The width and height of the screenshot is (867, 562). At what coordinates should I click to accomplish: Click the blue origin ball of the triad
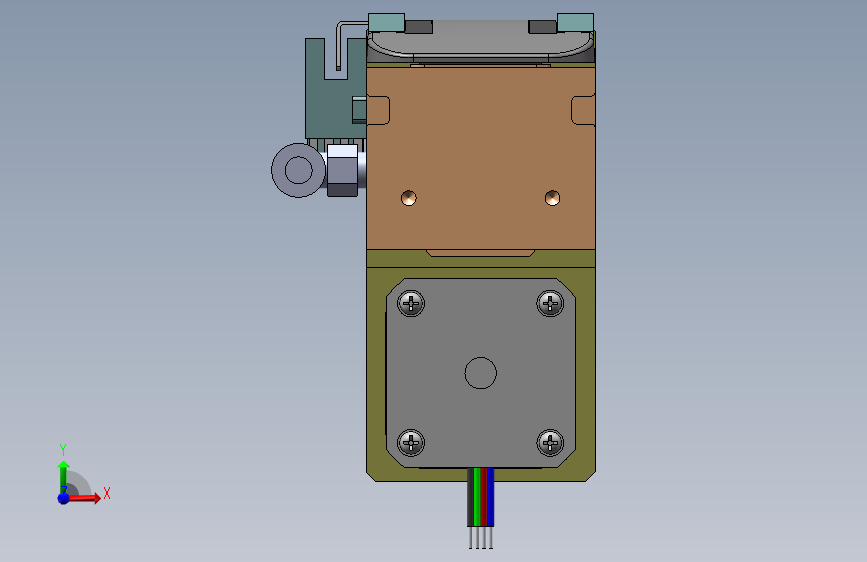[x=64, y=498]
